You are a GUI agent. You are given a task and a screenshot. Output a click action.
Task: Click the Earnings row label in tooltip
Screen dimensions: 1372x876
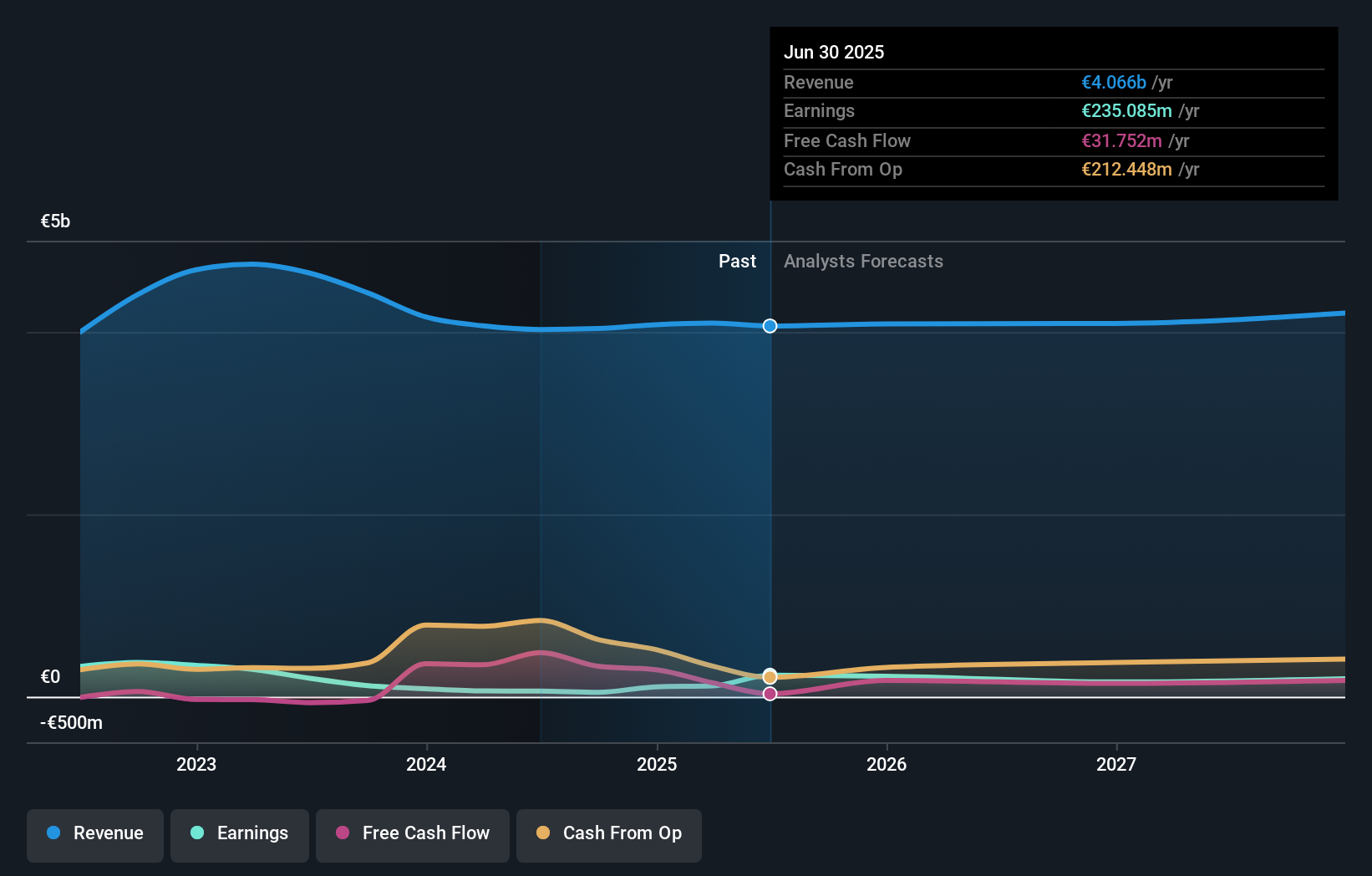pos(819,111)
